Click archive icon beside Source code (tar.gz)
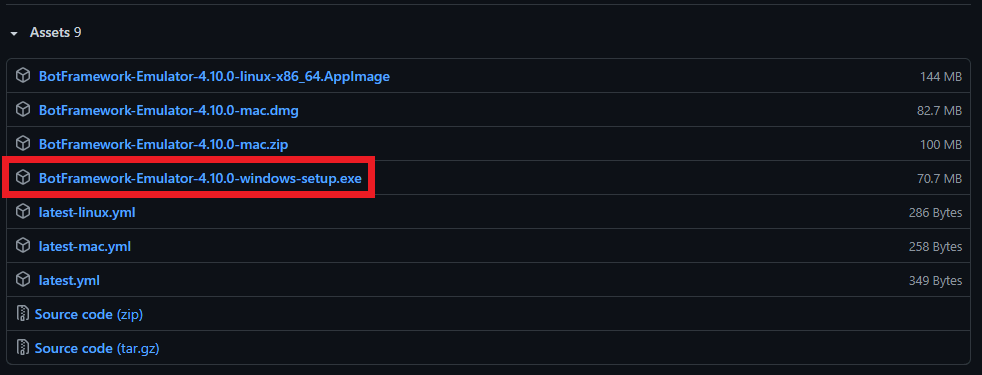This screenshot has height=375, width=982. click(x=23, y=347)
